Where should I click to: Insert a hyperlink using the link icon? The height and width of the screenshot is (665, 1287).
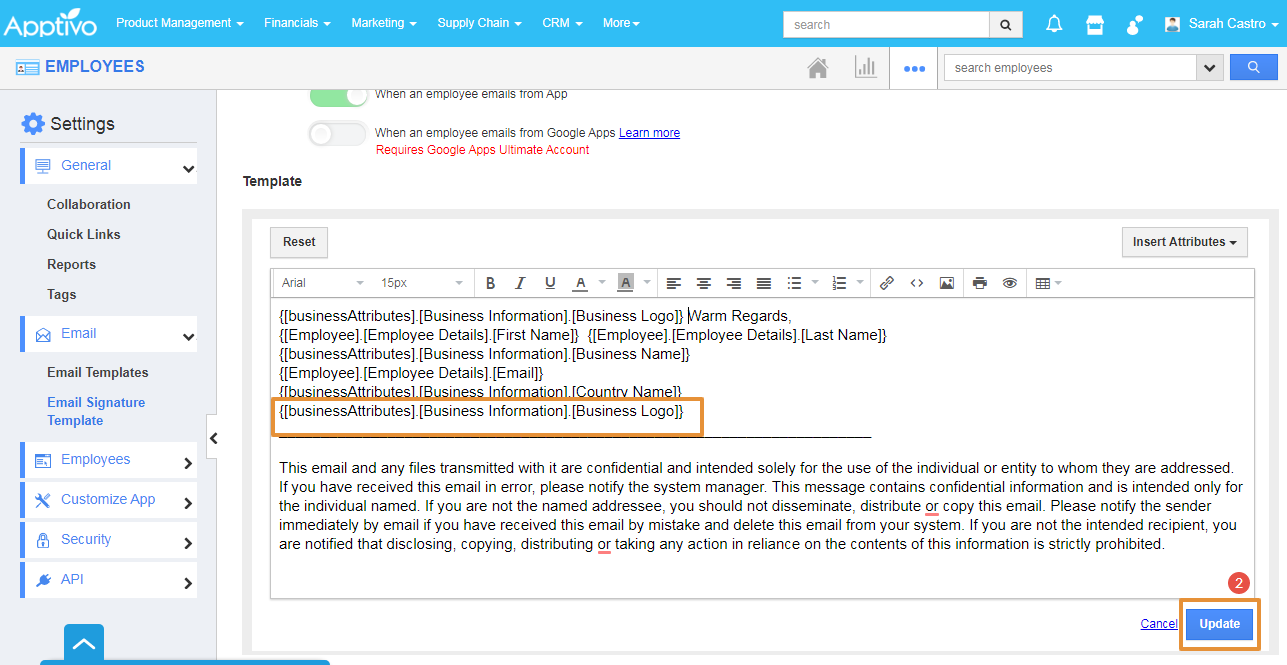coord(886,283)
